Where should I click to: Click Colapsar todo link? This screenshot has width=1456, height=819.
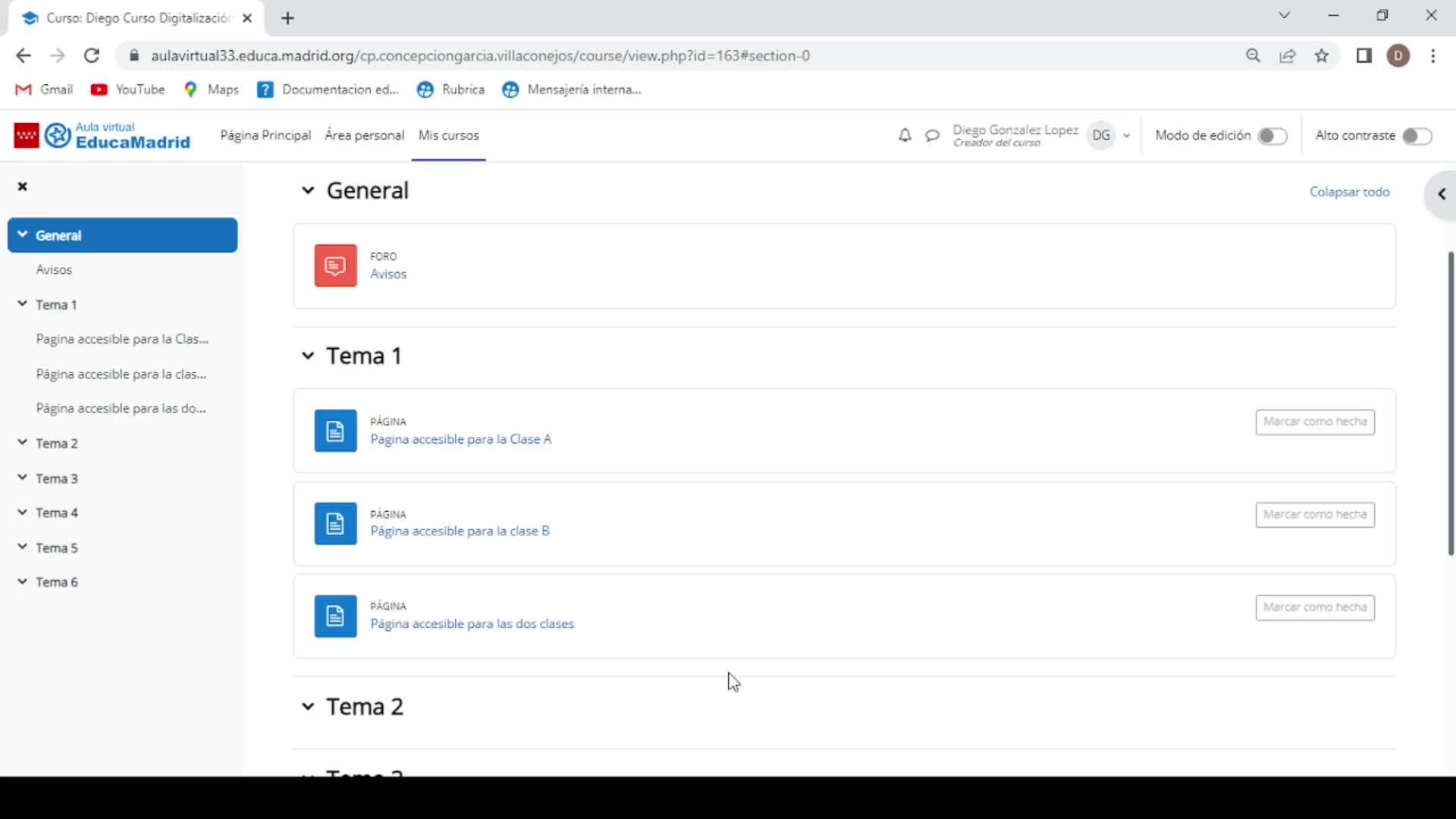[1349, 192]
